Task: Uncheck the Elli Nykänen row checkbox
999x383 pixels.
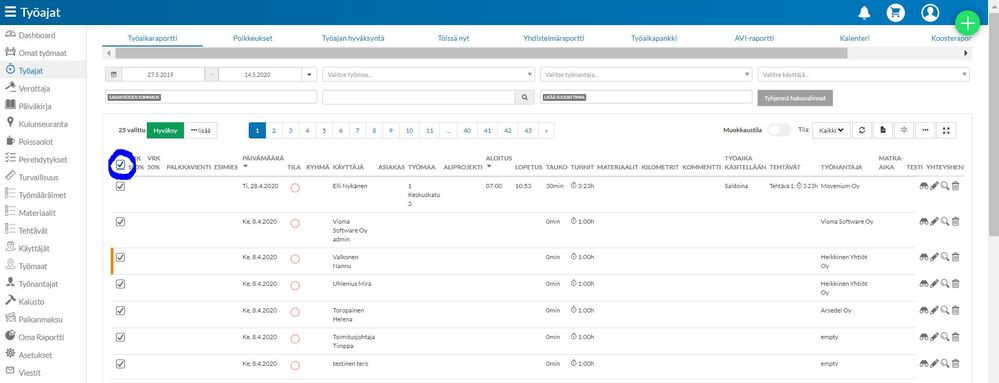Action: [120, 186]
